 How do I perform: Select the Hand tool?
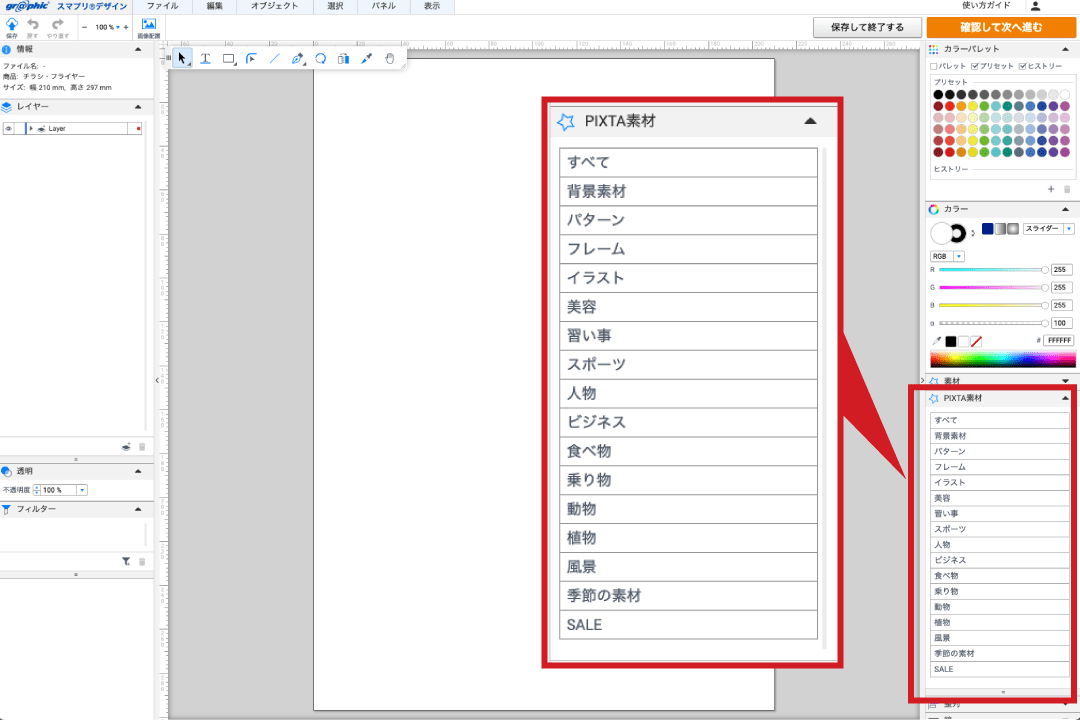tap(390, 58)
